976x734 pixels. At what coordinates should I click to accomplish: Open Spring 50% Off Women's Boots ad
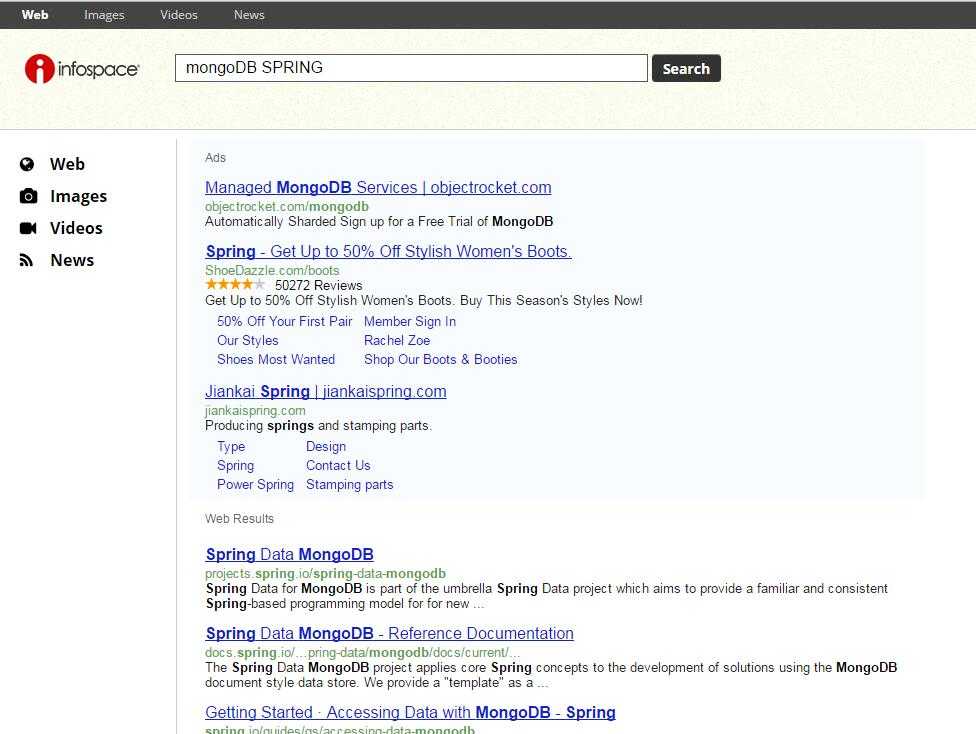pyautogui.click(x=388, y=252)
